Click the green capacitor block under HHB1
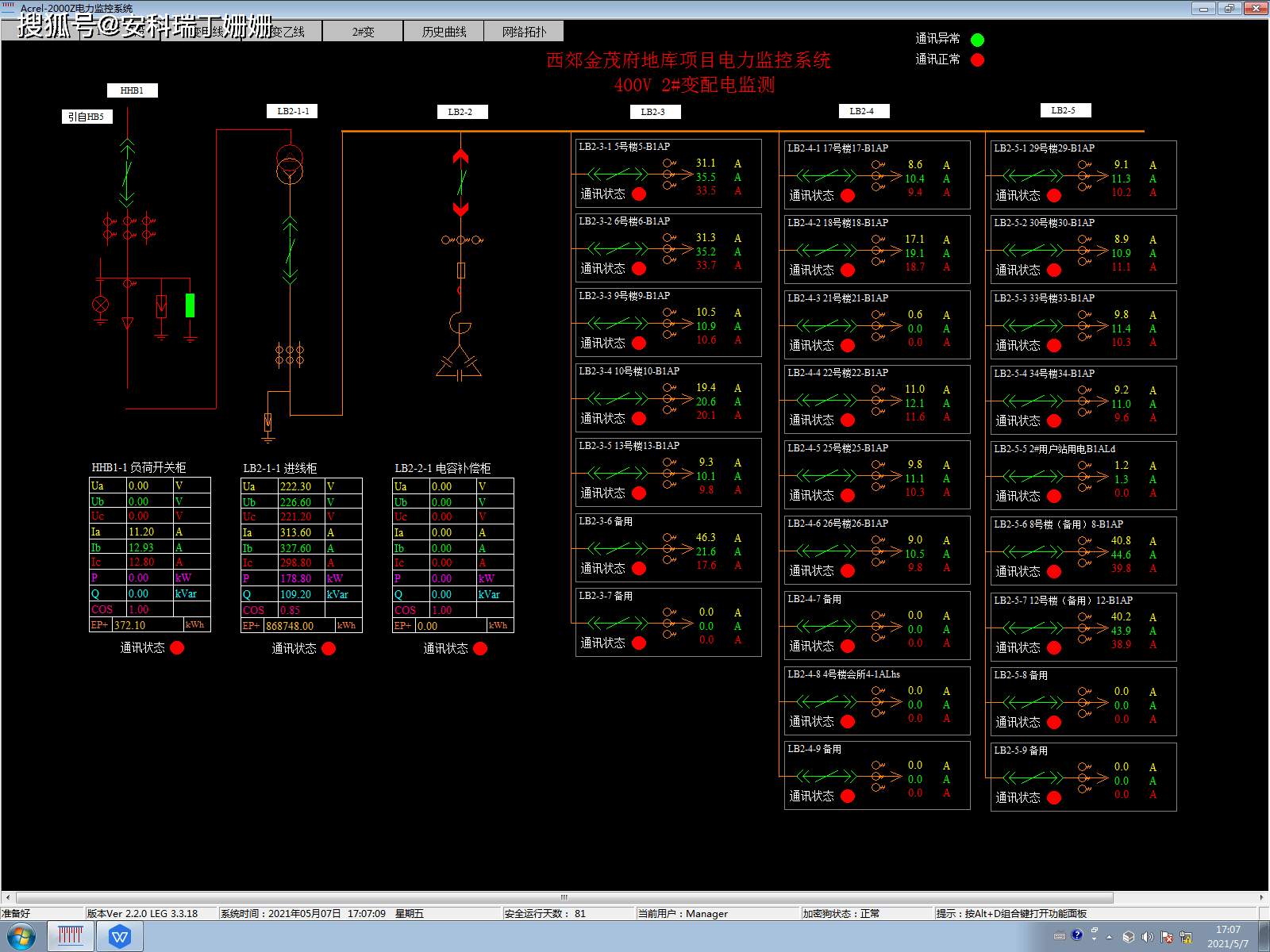 [x=190, y=305]
